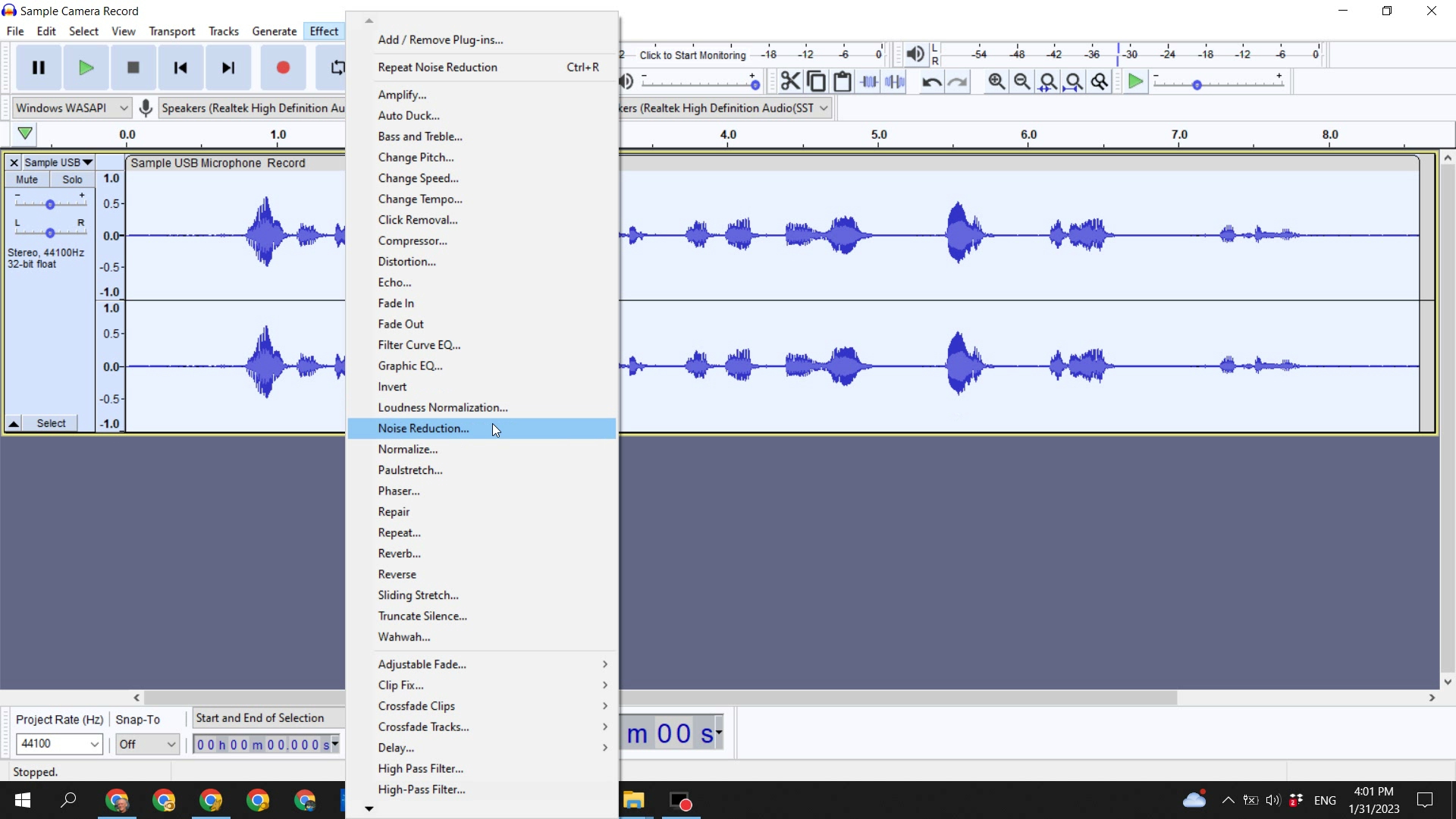Image resolution: width=1456 pixels, height=819 pixels.
Task: Choose Add / Remove Plug-ins
Action: [x=482, y=39]
